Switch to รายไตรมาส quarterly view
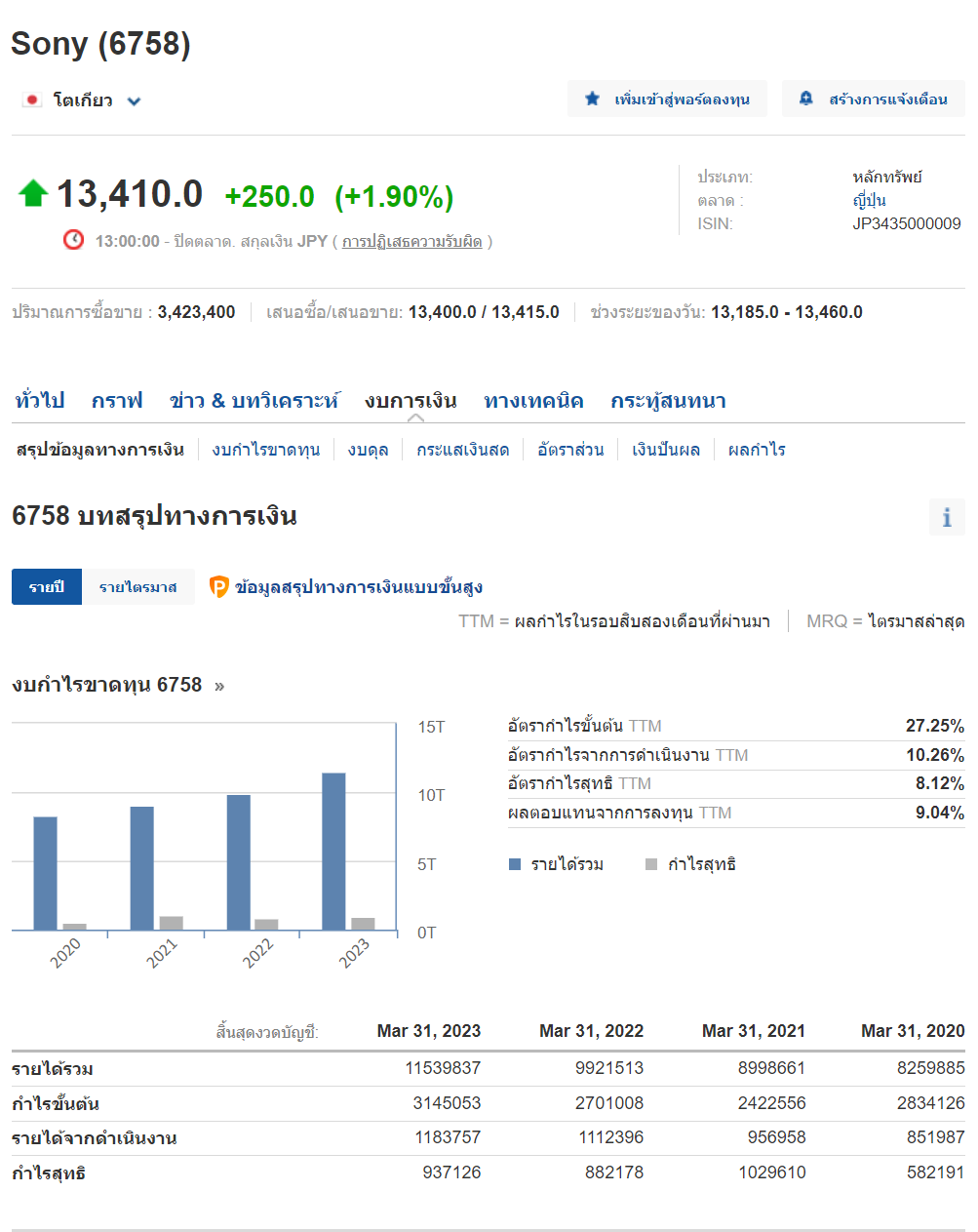The height and width of the screenshot is (1232, 978). (137, 586)
